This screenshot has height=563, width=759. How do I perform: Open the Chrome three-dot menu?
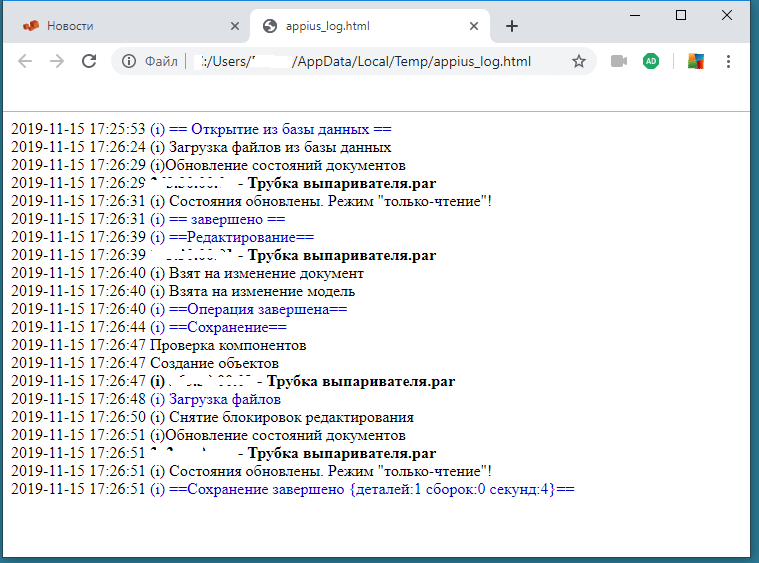[x=728, y=61]
